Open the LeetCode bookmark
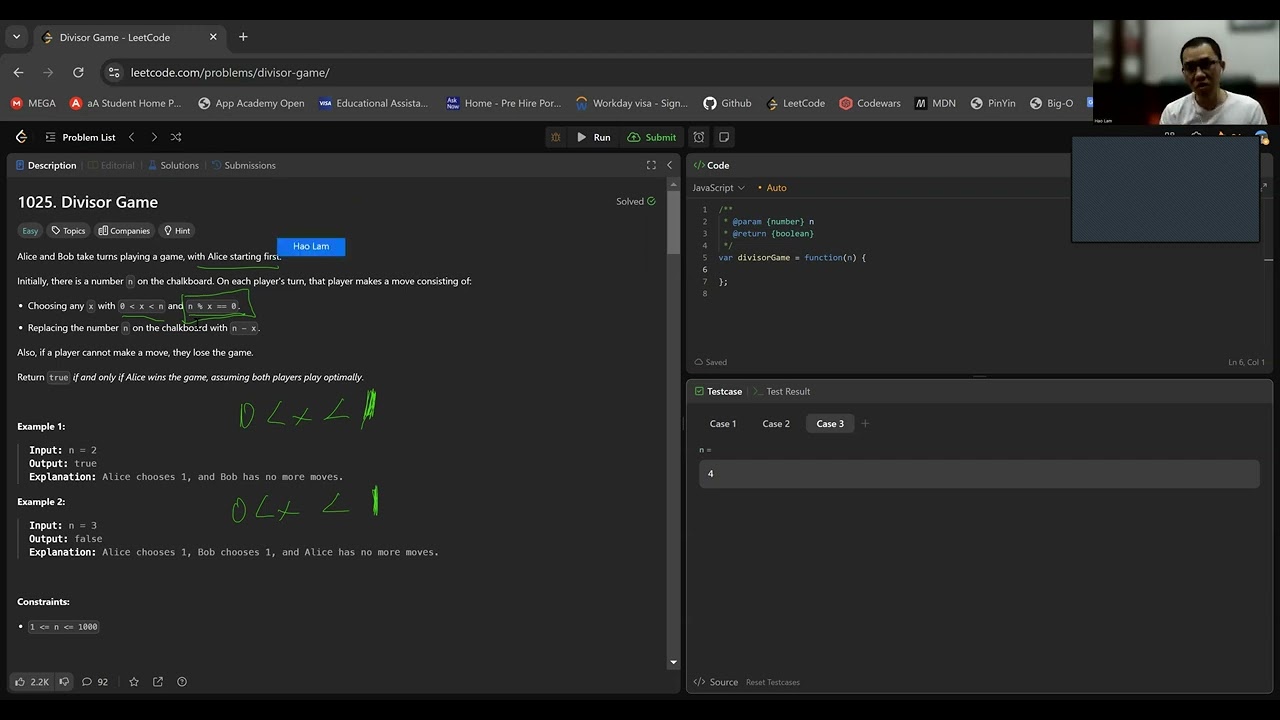Viewport: 1280px width, 720px height. point(795,103)
